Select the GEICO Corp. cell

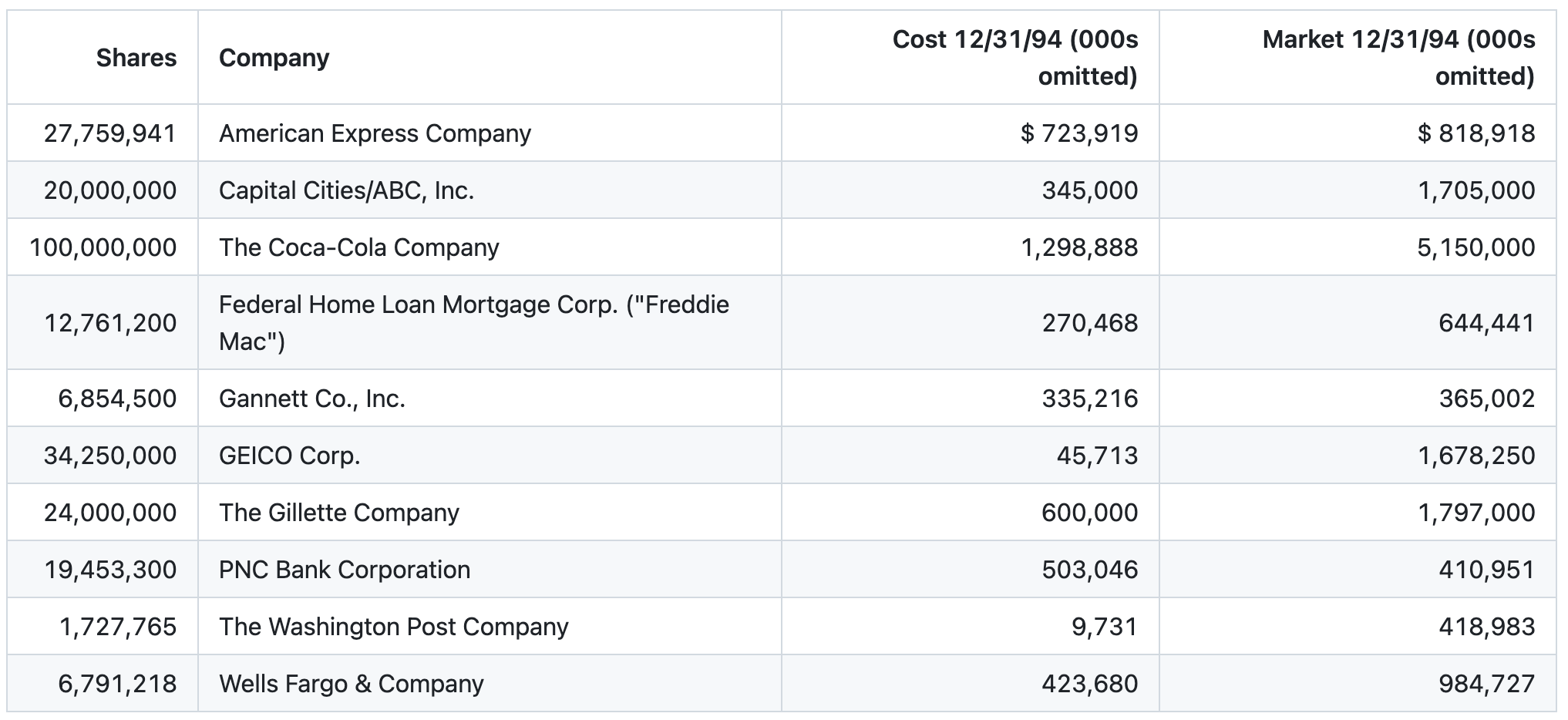[x=289, y=456]
